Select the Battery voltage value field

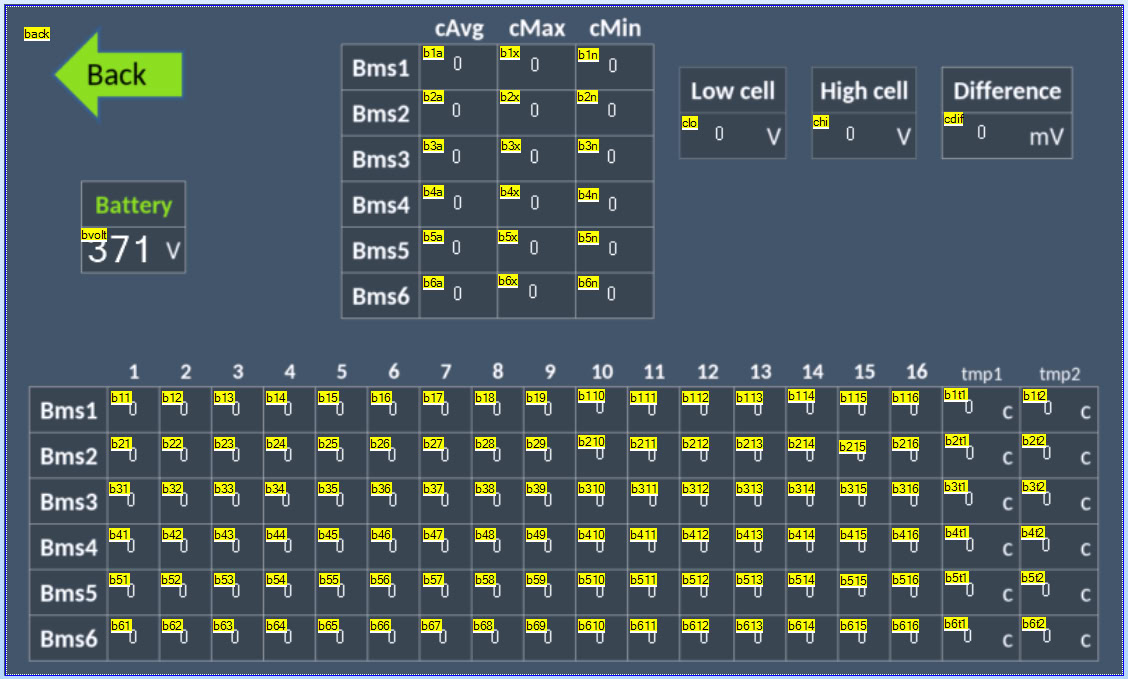click(120, 250)
